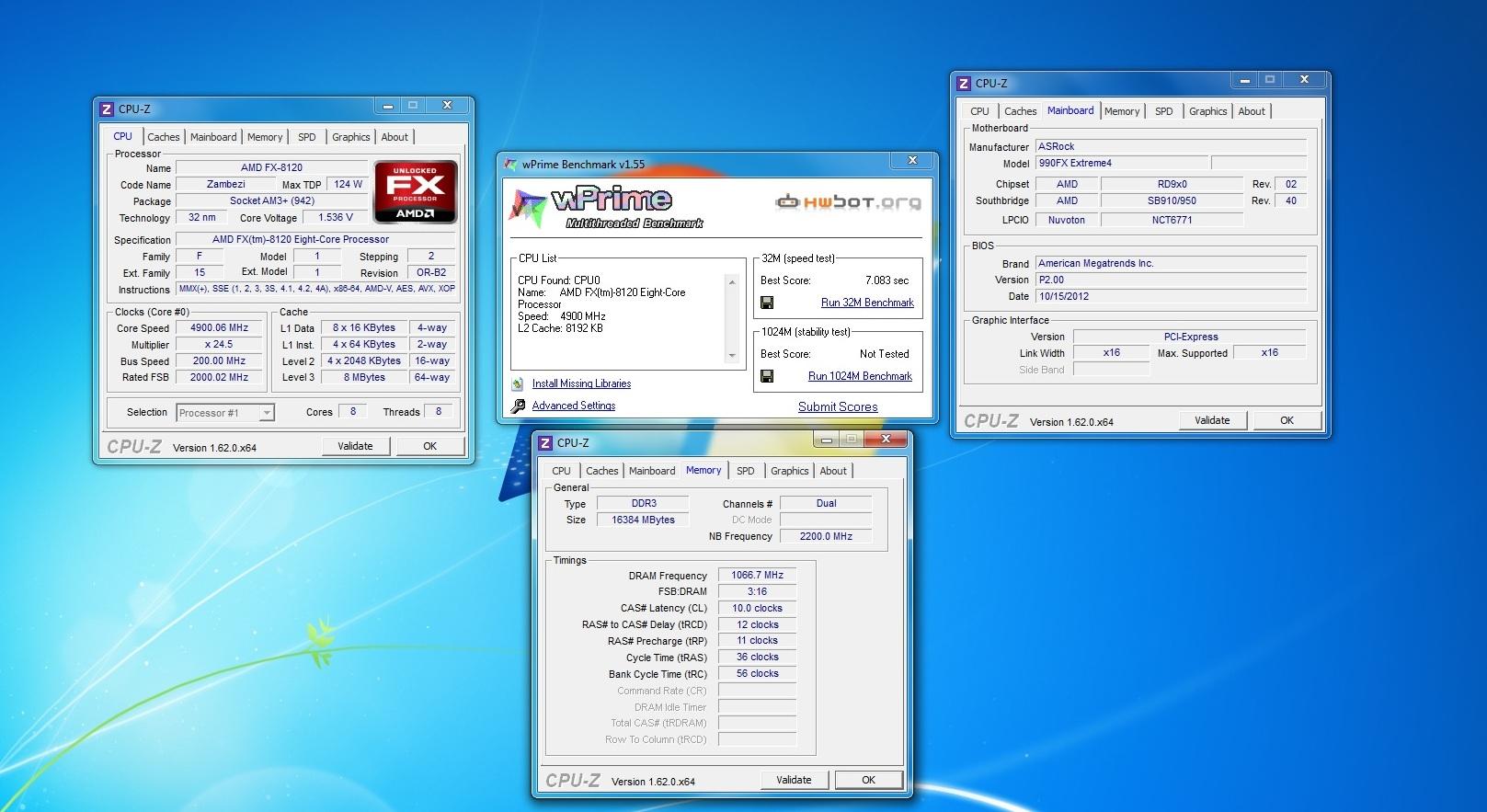Select SPD tab in Mainboard window
This screenshot has width=1487, height=812.
point(1164,111)
